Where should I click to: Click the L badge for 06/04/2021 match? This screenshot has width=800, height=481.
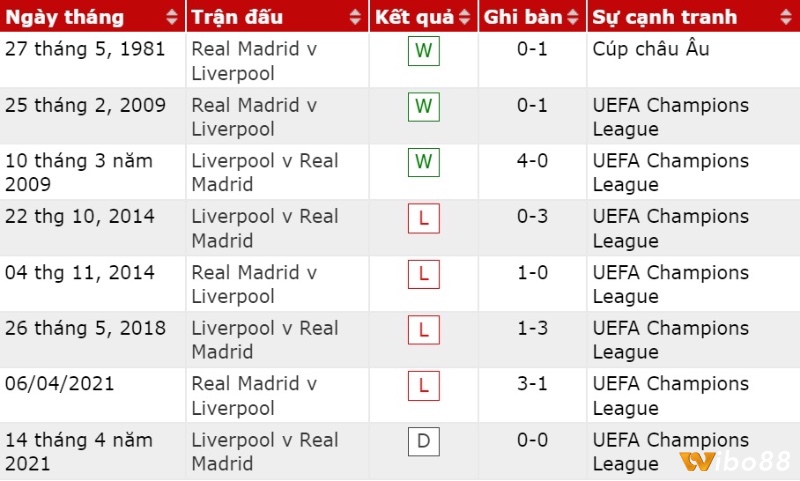click(424, 385)
